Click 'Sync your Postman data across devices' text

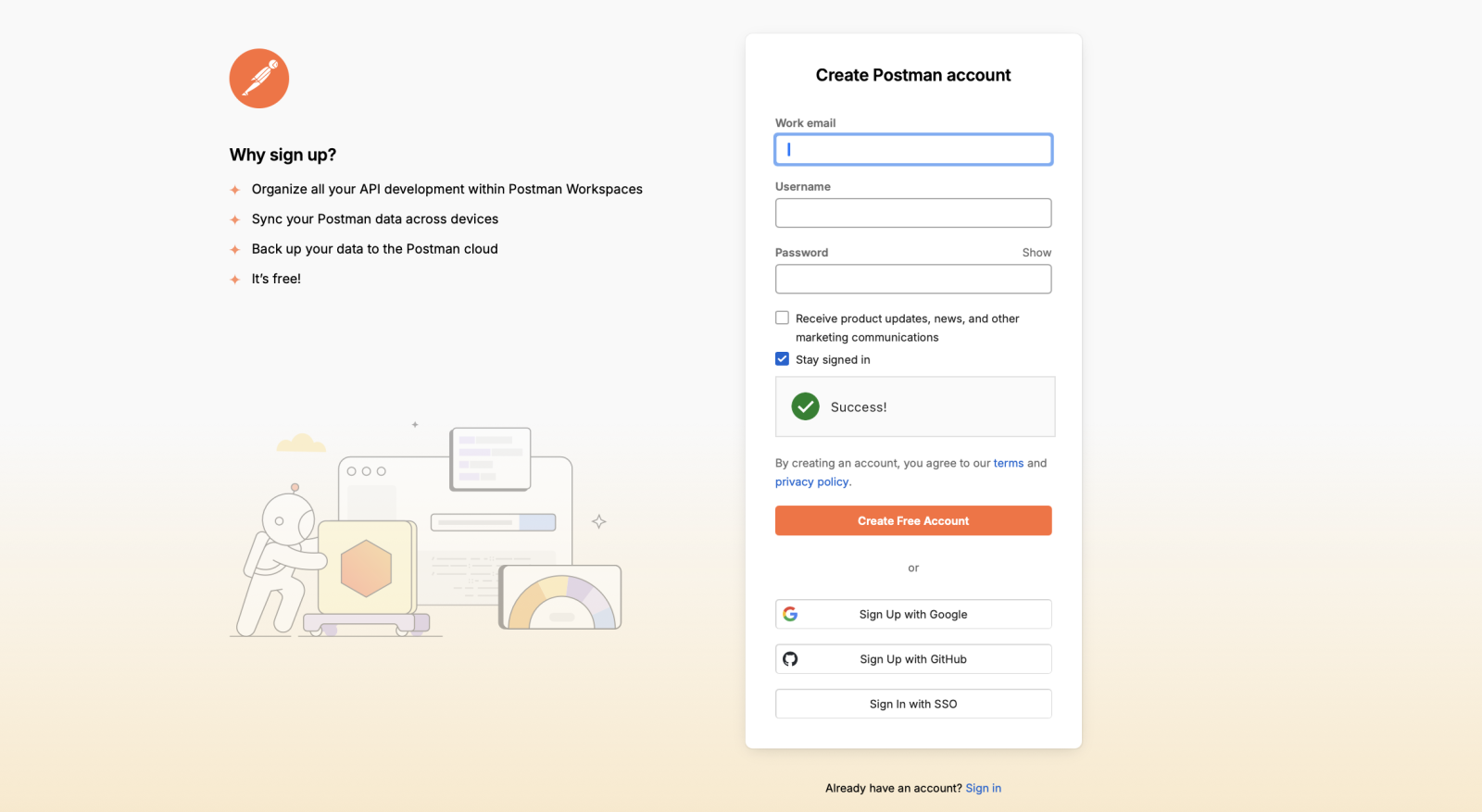(375, 219)
